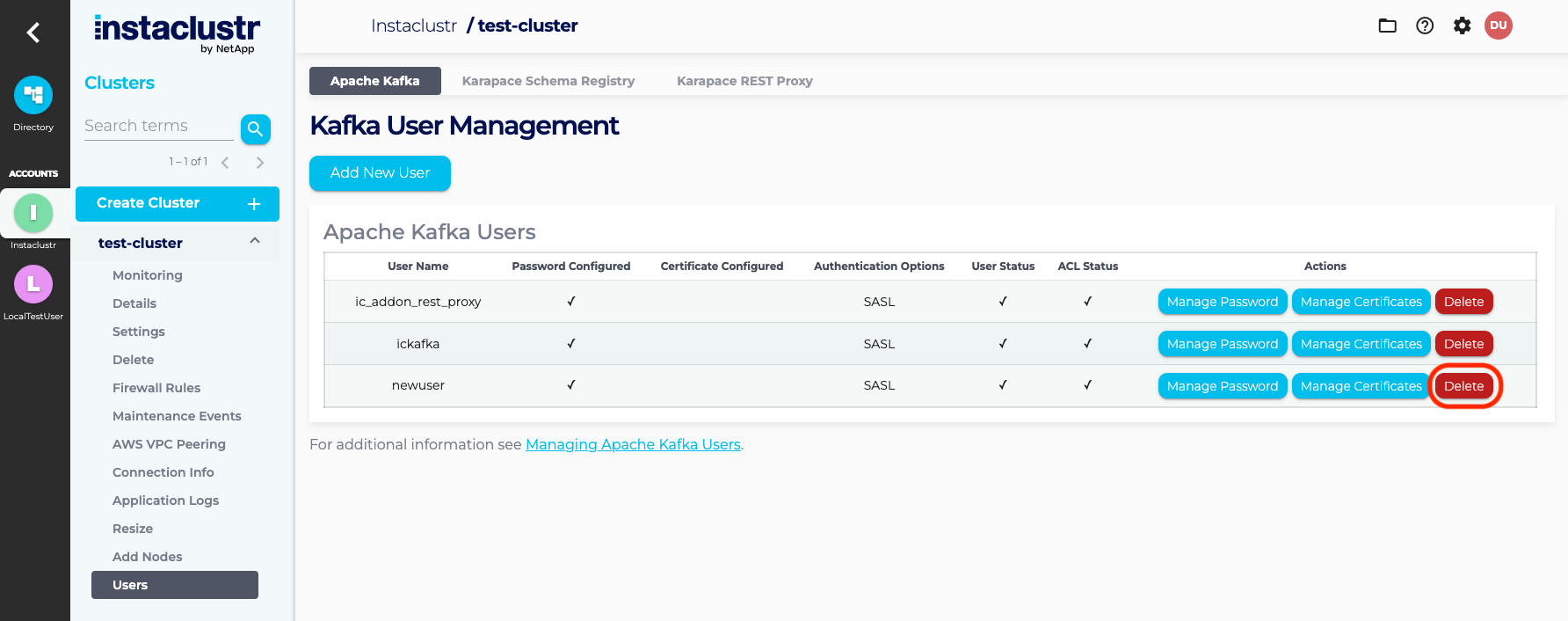Select the Instaclustr account avatar
The height and width of the screenshot is (621, 1568).
tap(33, 213)
